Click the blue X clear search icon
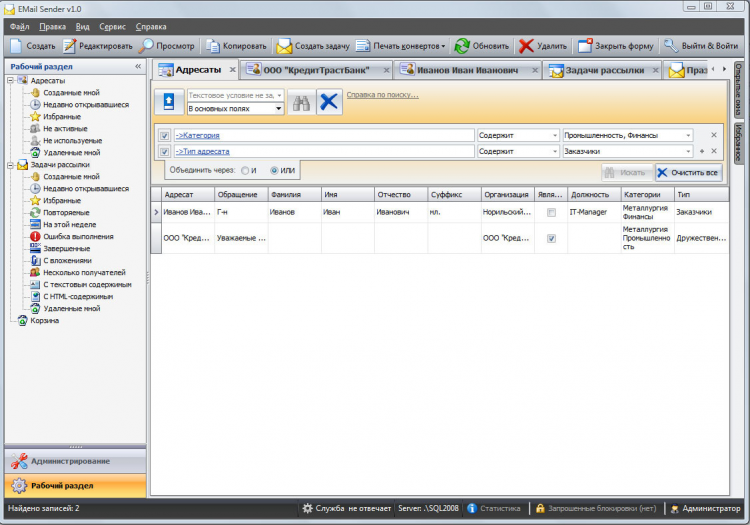The image size is (750, 525). 329,102
